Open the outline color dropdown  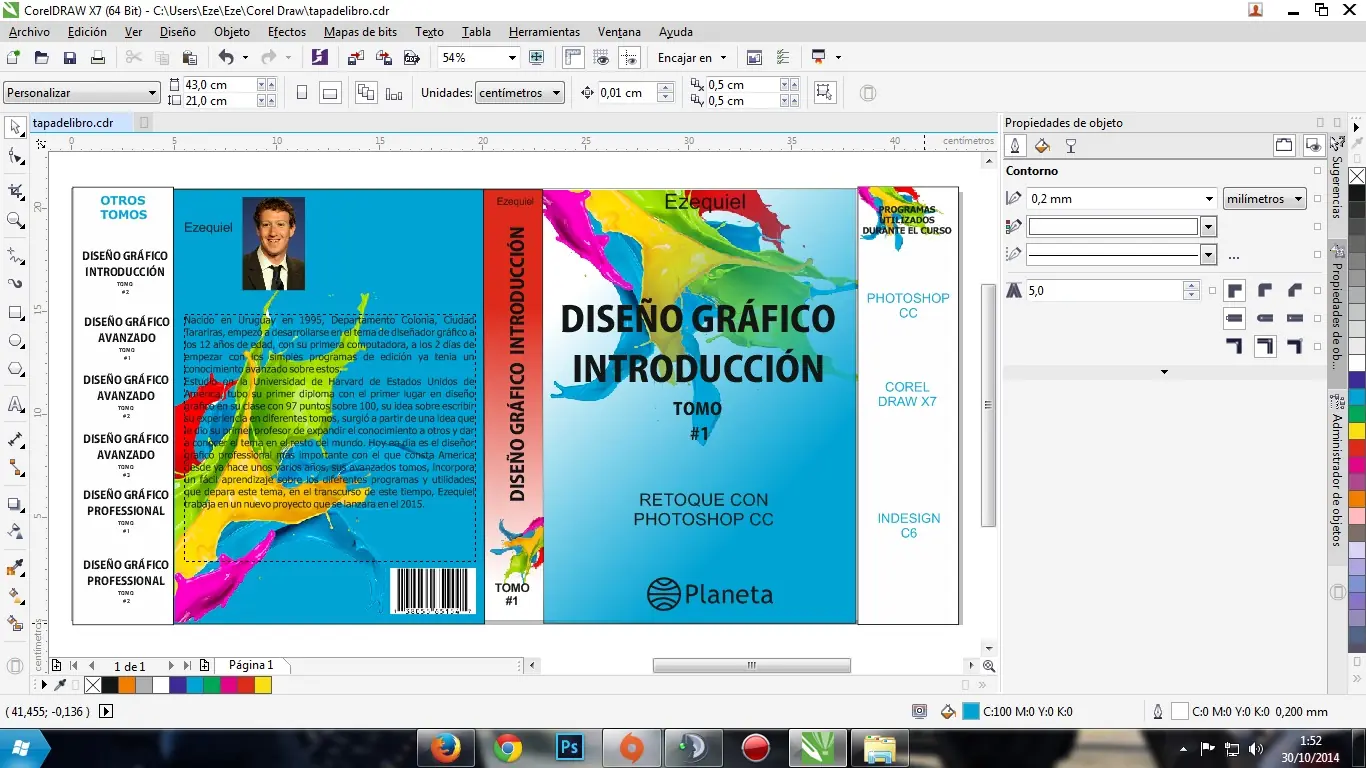pyautogui.click(x=1209, y=227)
